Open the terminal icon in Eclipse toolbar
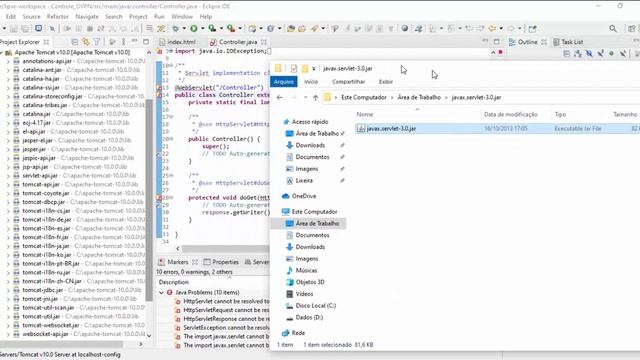The height and width of the screenshot is (360, 640). (x=38, y=29)
